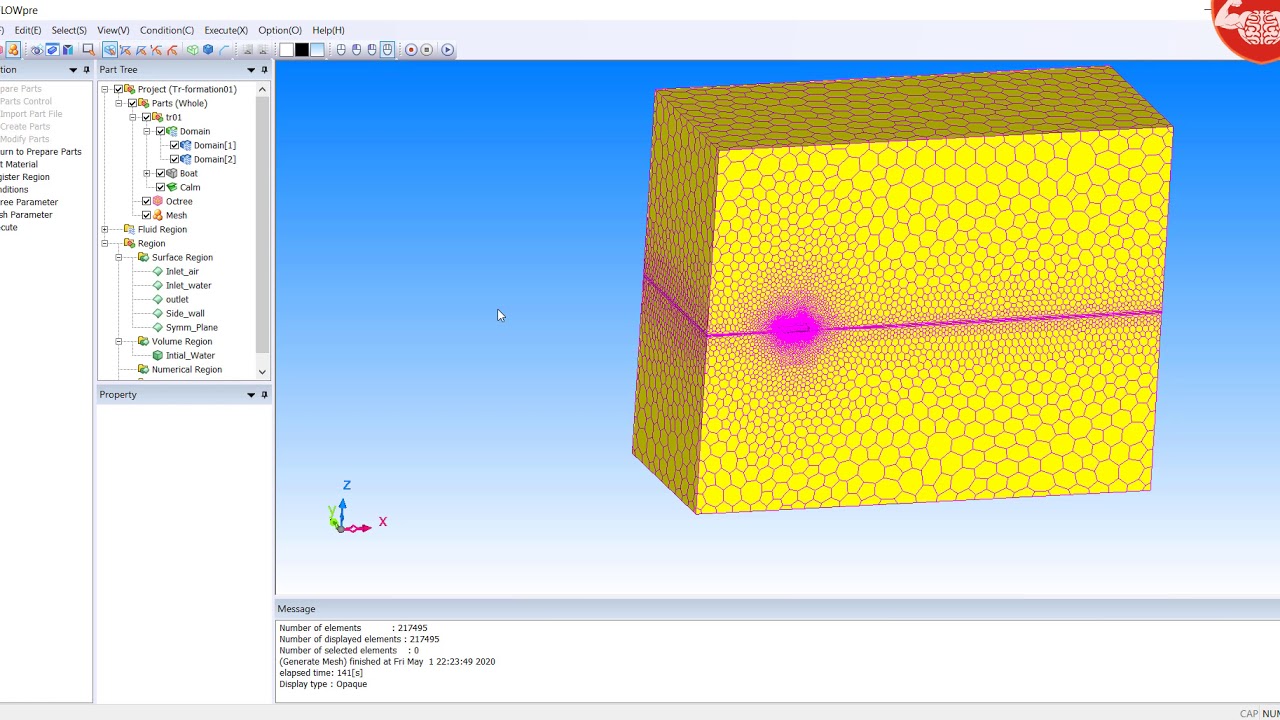This screenshot has height=720, width=1280.
Task: Open the Condition(C) menu
Action: click(x=167, y=30)
